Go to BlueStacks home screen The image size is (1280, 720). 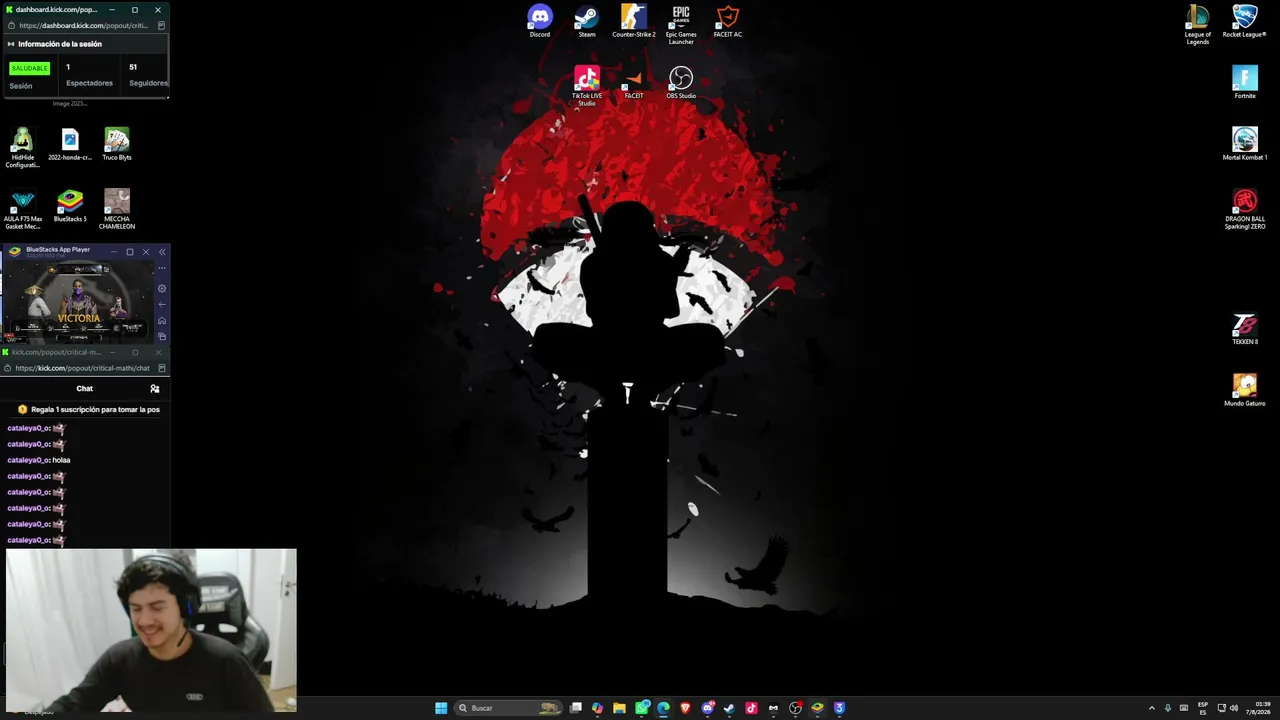coord(162,321)
